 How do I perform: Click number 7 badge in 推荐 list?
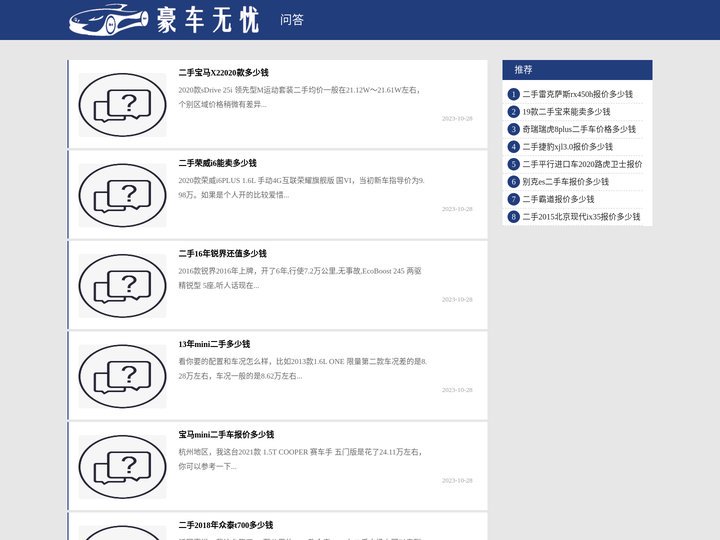[x=513, y=199]
